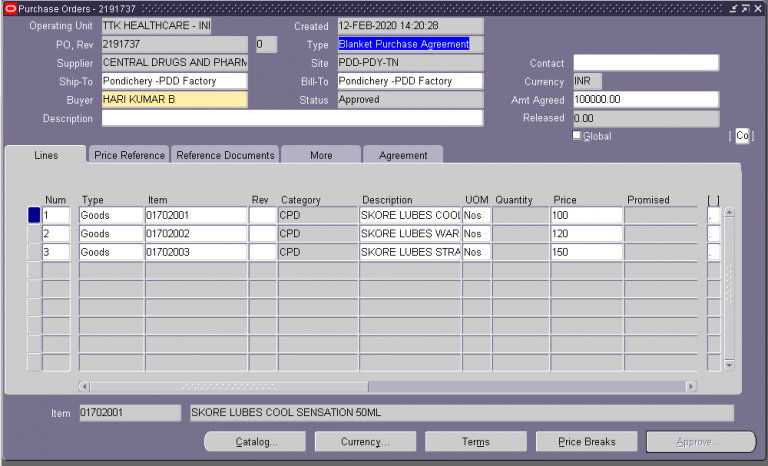Open Price Breaks for the line
Image resolution: width=768 pixels, height=466 pixels.
click(x=587, y=442)
